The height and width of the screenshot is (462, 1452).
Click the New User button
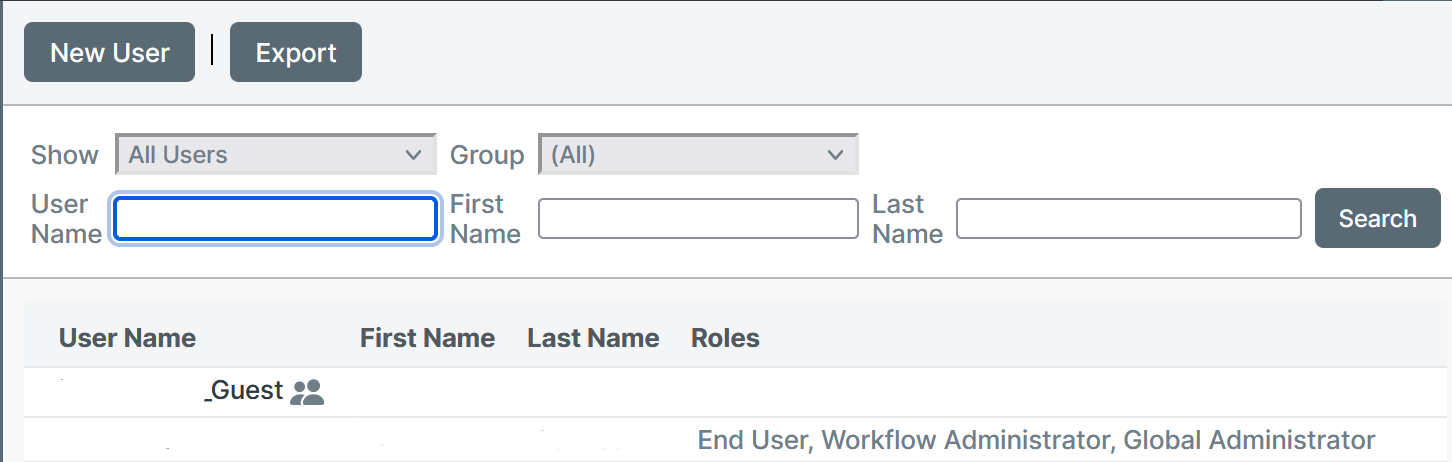coord(110,52)
